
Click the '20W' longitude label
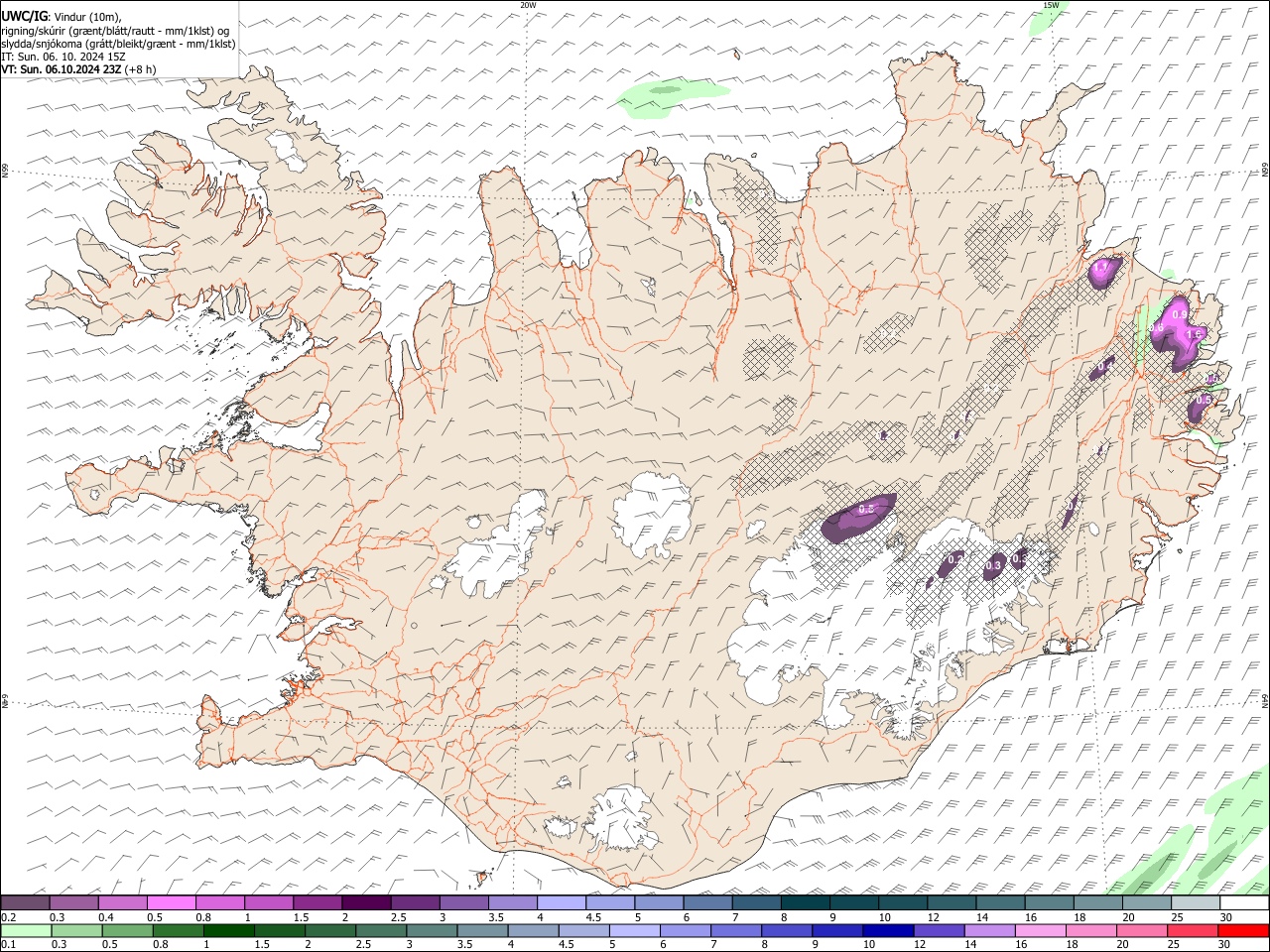click(x=528, y=5)
